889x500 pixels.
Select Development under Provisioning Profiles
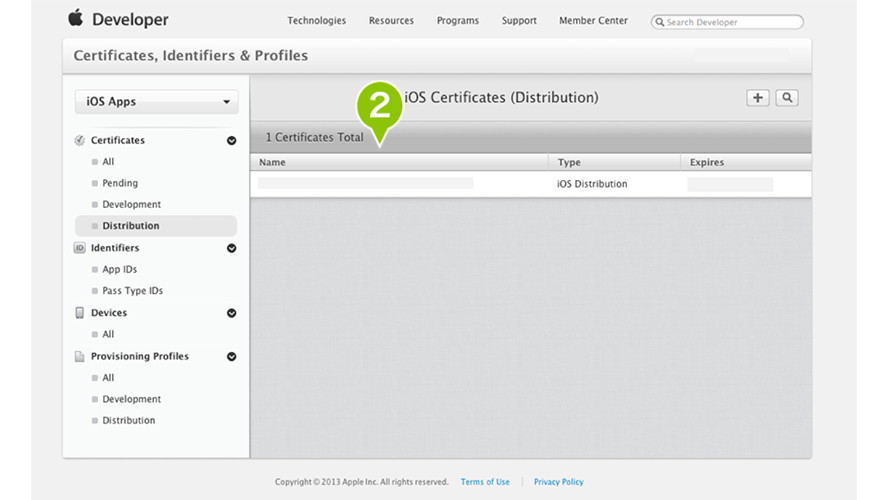pyautogui.click(x=132, y=399)
